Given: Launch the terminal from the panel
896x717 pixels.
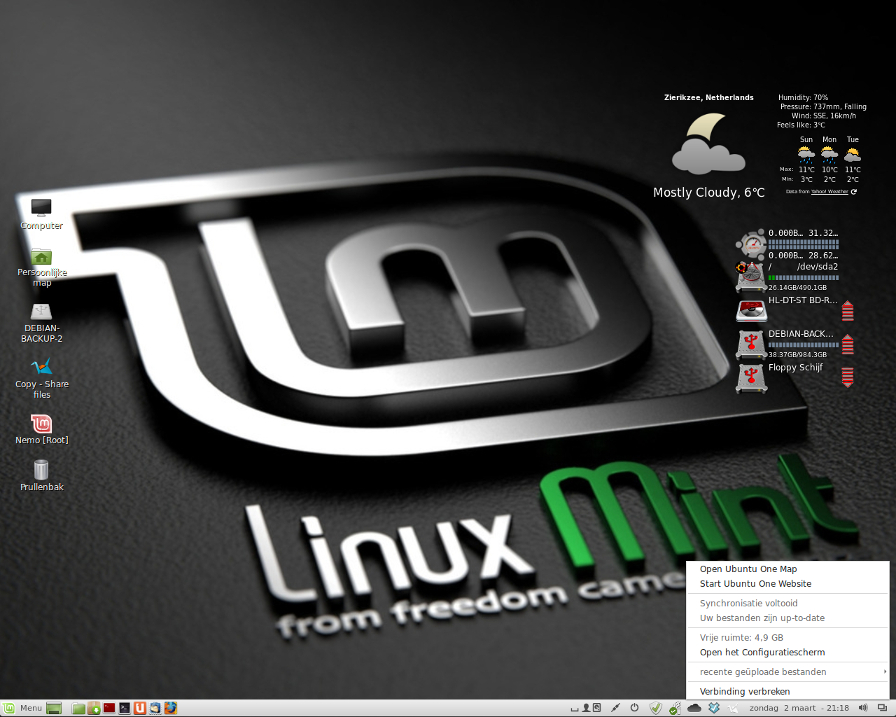Looking at the screenshot, I should point(124,708).
